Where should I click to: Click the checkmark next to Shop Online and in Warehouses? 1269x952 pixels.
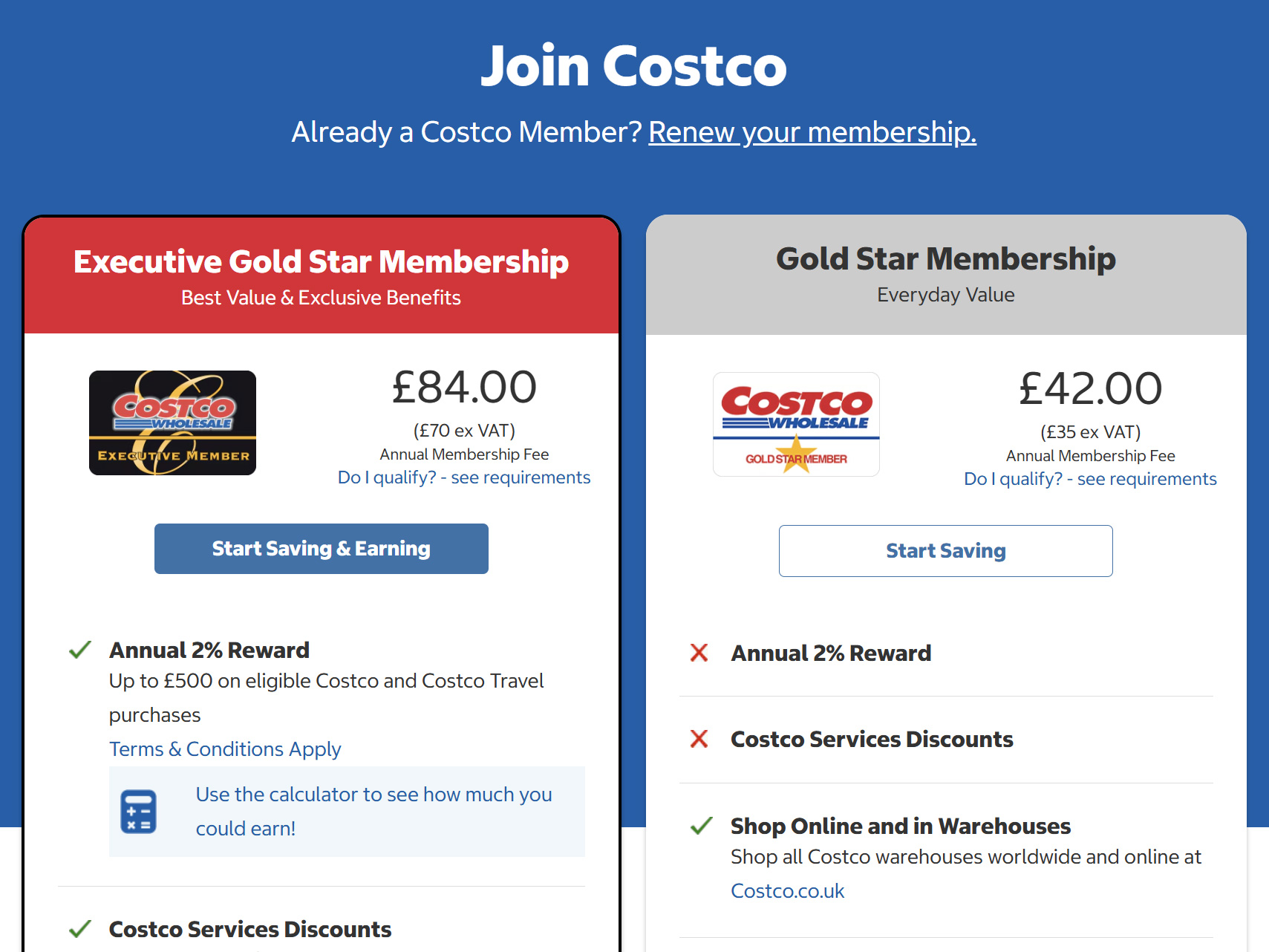[x=699, y=825]
